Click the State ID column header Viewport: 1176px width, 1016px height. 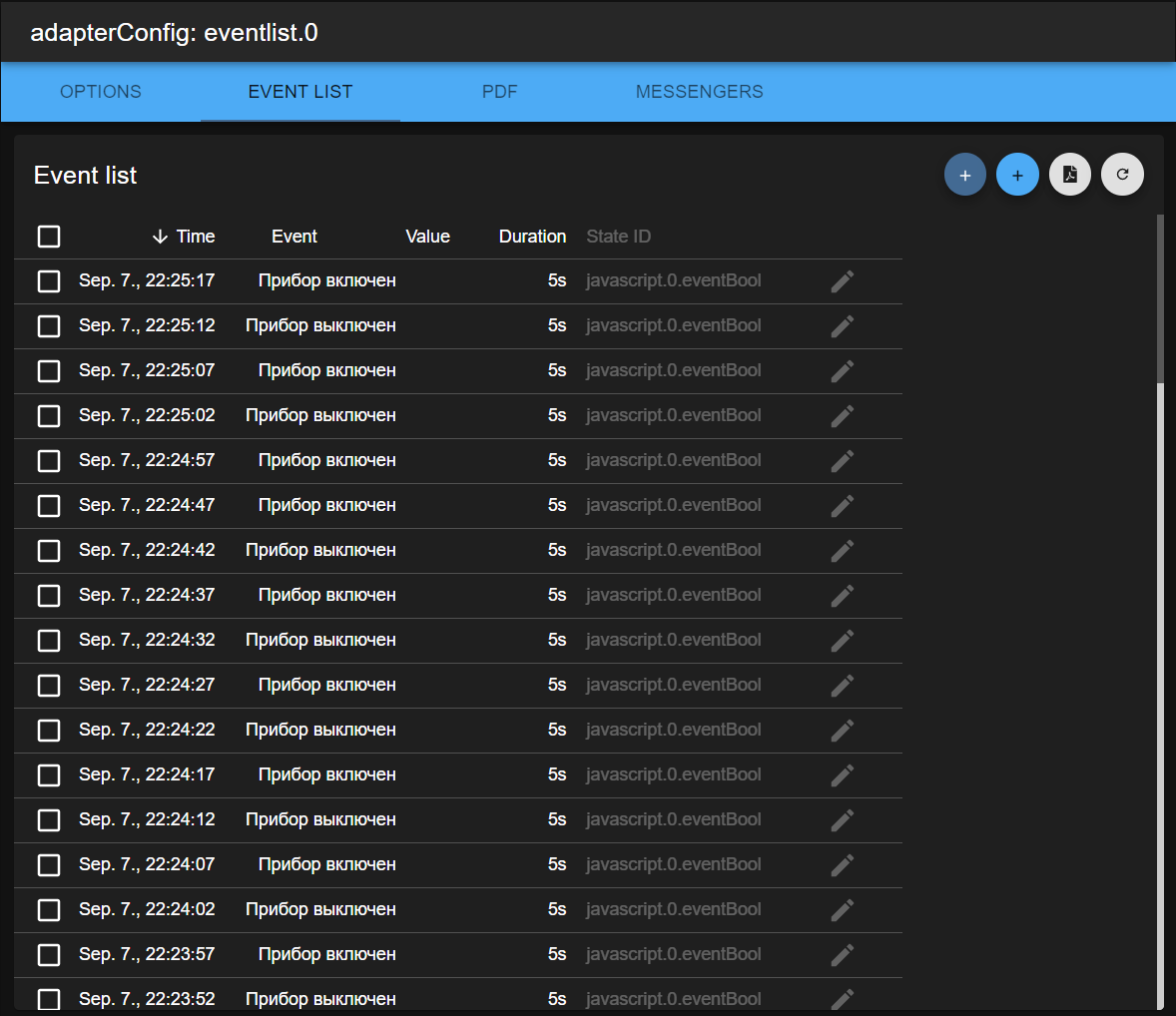point(618,237)
